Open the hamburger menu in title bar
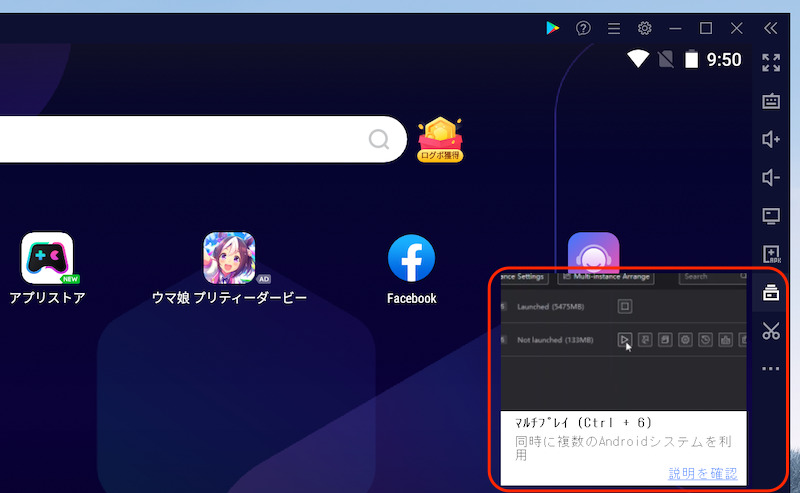The image size is (800, 493). [614, 28]
